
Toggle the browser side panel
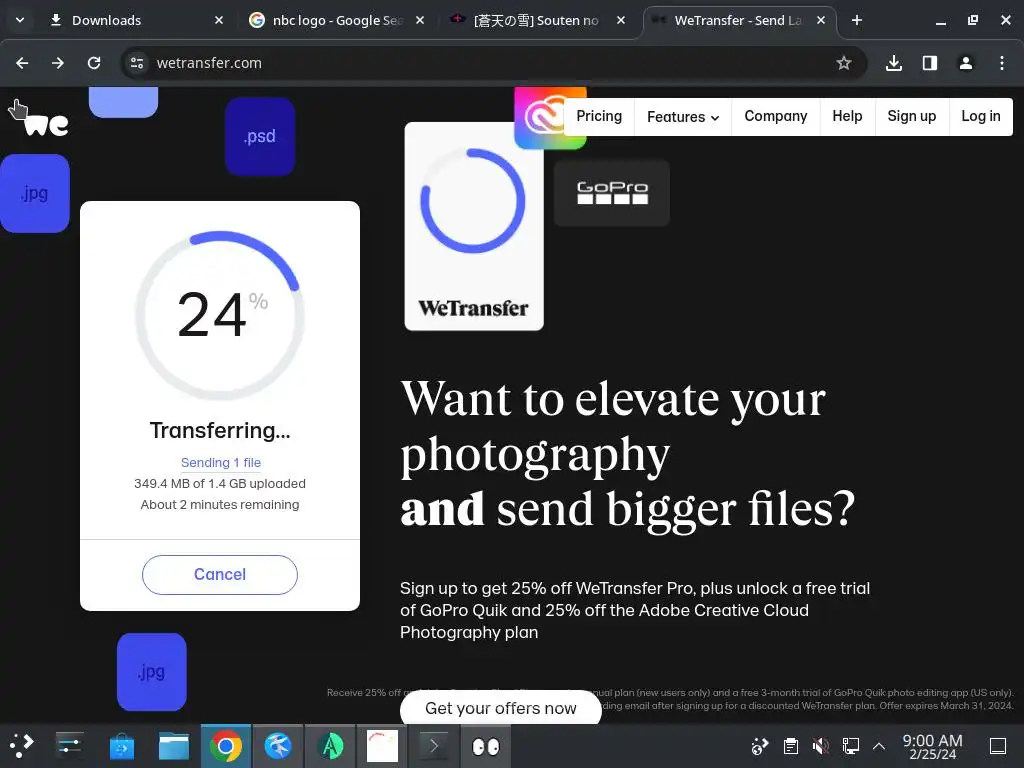click(930, 63)
